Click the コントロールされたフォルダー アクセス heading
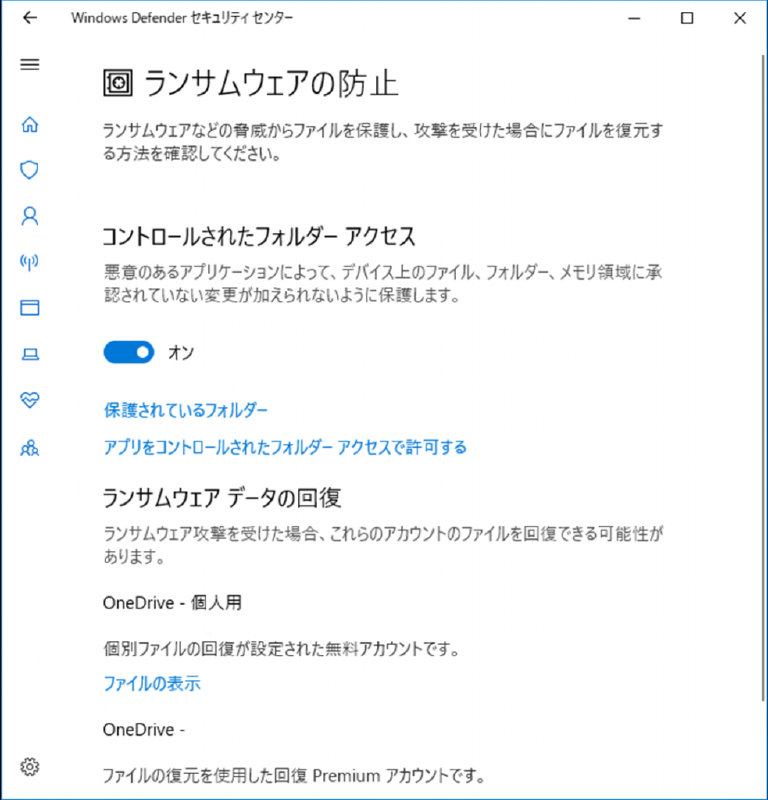The width and height of the screenshot is (768, 800). coord(259,237)
